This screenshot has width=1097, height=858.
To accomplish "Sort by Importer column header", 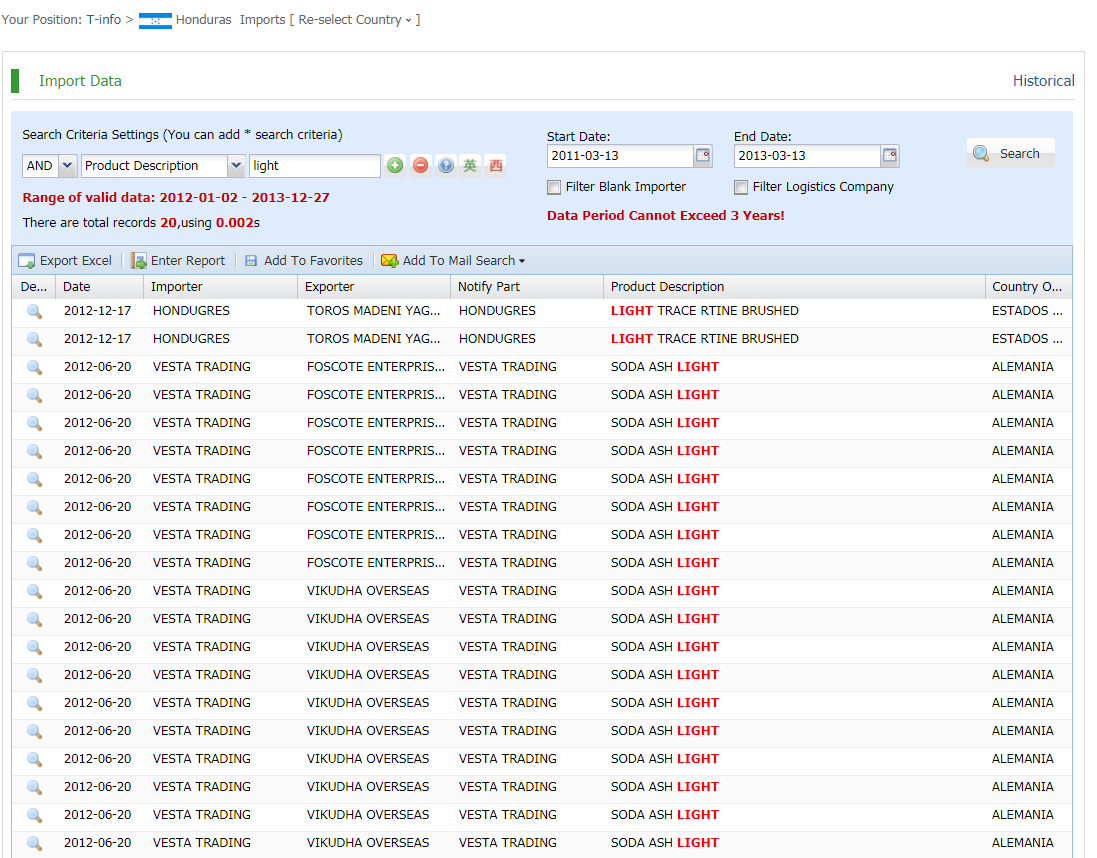I will pyautogui.click(x=221, y=287).
